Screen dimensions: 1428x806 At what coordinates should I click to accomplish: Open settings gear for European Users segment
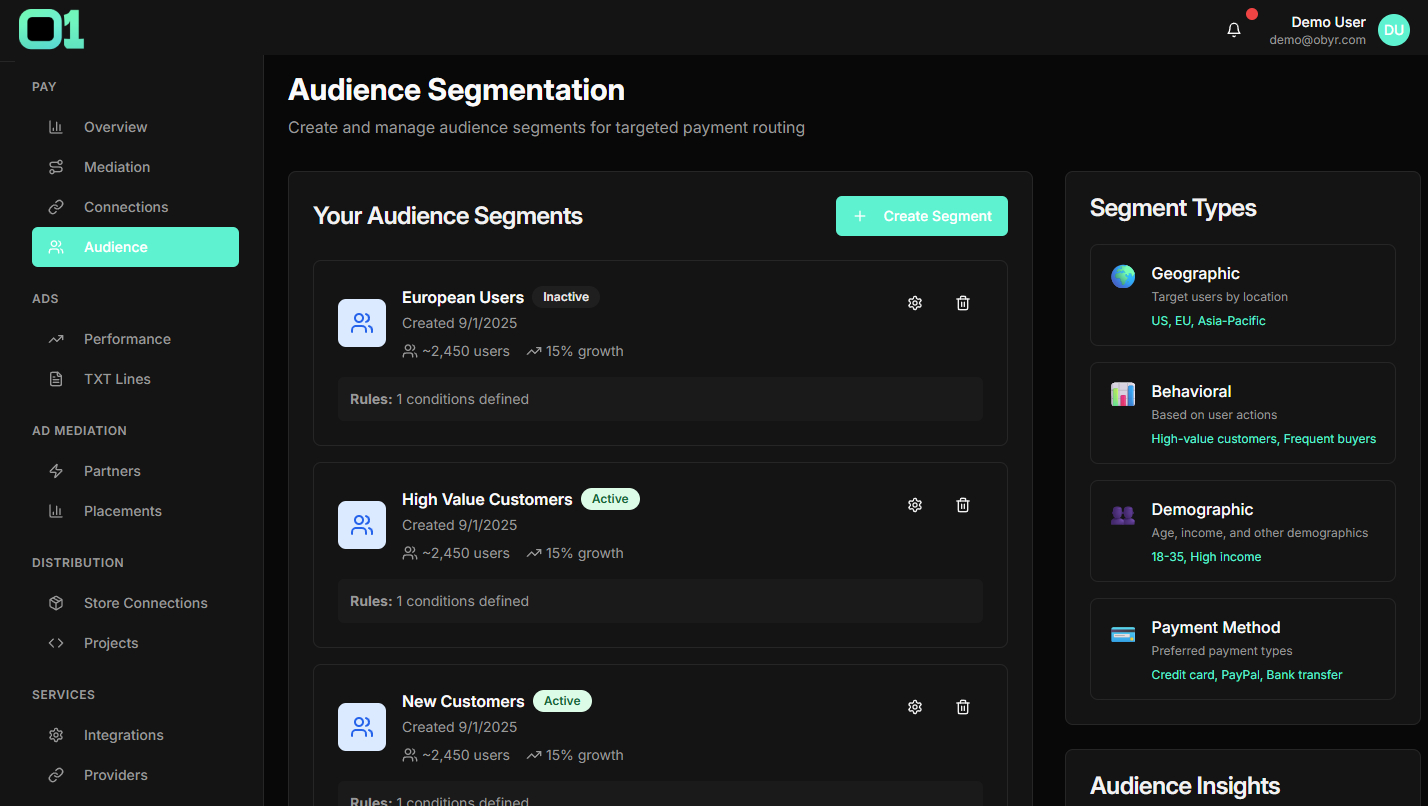[914, 303]
